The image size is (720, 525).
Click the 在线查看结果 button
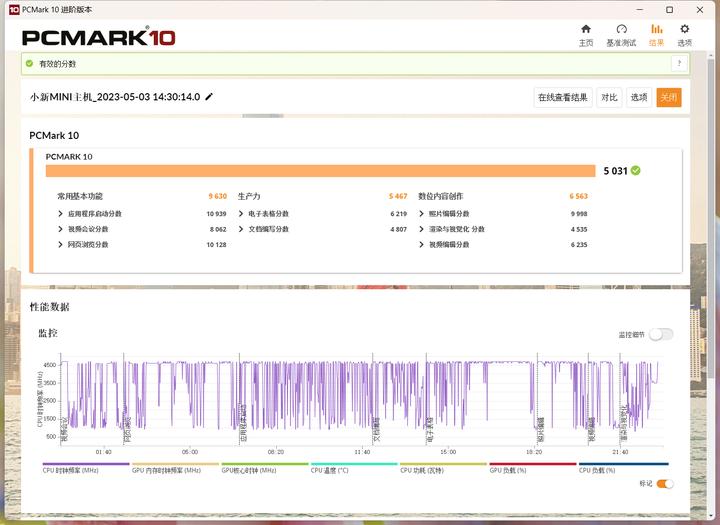[563, 97]
